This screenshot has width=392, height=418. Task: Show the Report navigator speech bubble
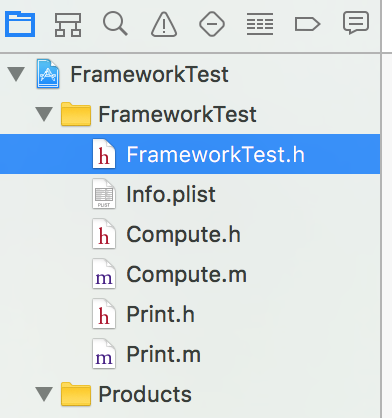[x=356, y=23]
